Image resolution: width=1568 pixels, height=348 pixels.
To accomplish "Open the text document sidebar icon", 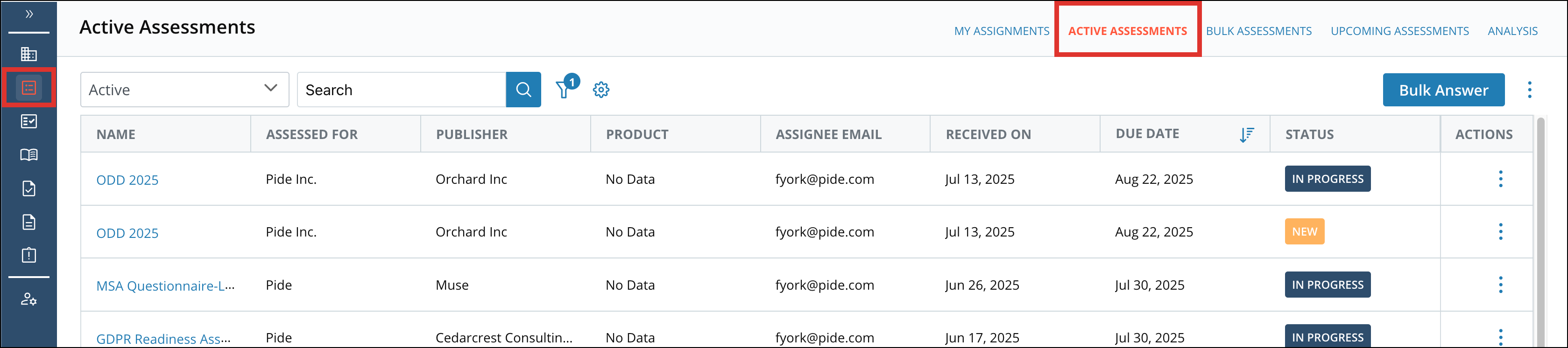I will pyautogui.click(x=28, y=222).
